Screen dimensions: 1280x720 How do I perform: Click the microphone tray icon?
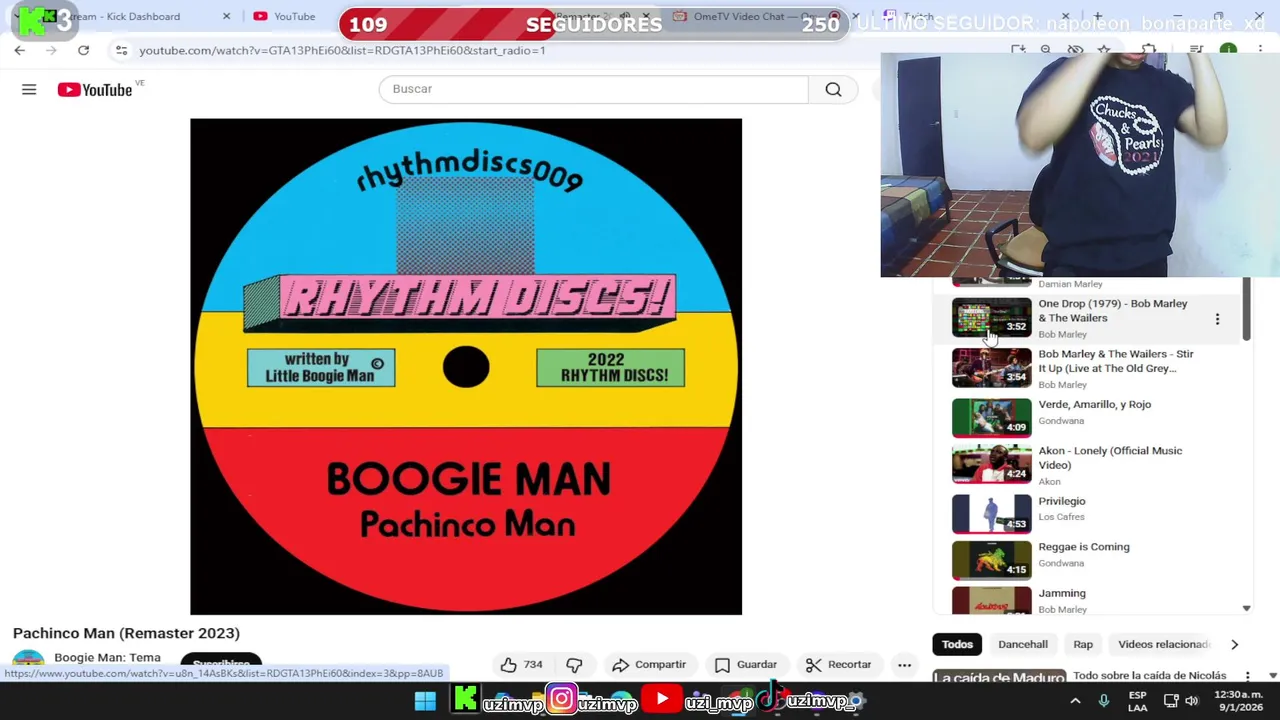point(1104,701)
